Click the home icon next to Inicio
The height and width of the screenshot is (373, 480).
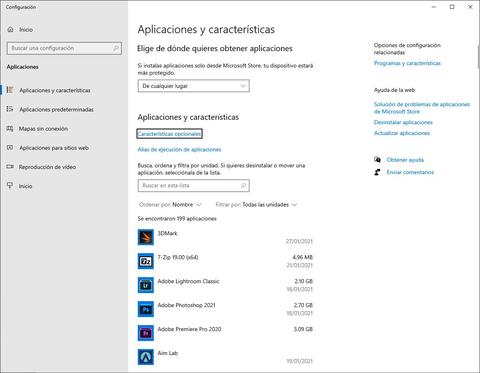tap(10, 30)
